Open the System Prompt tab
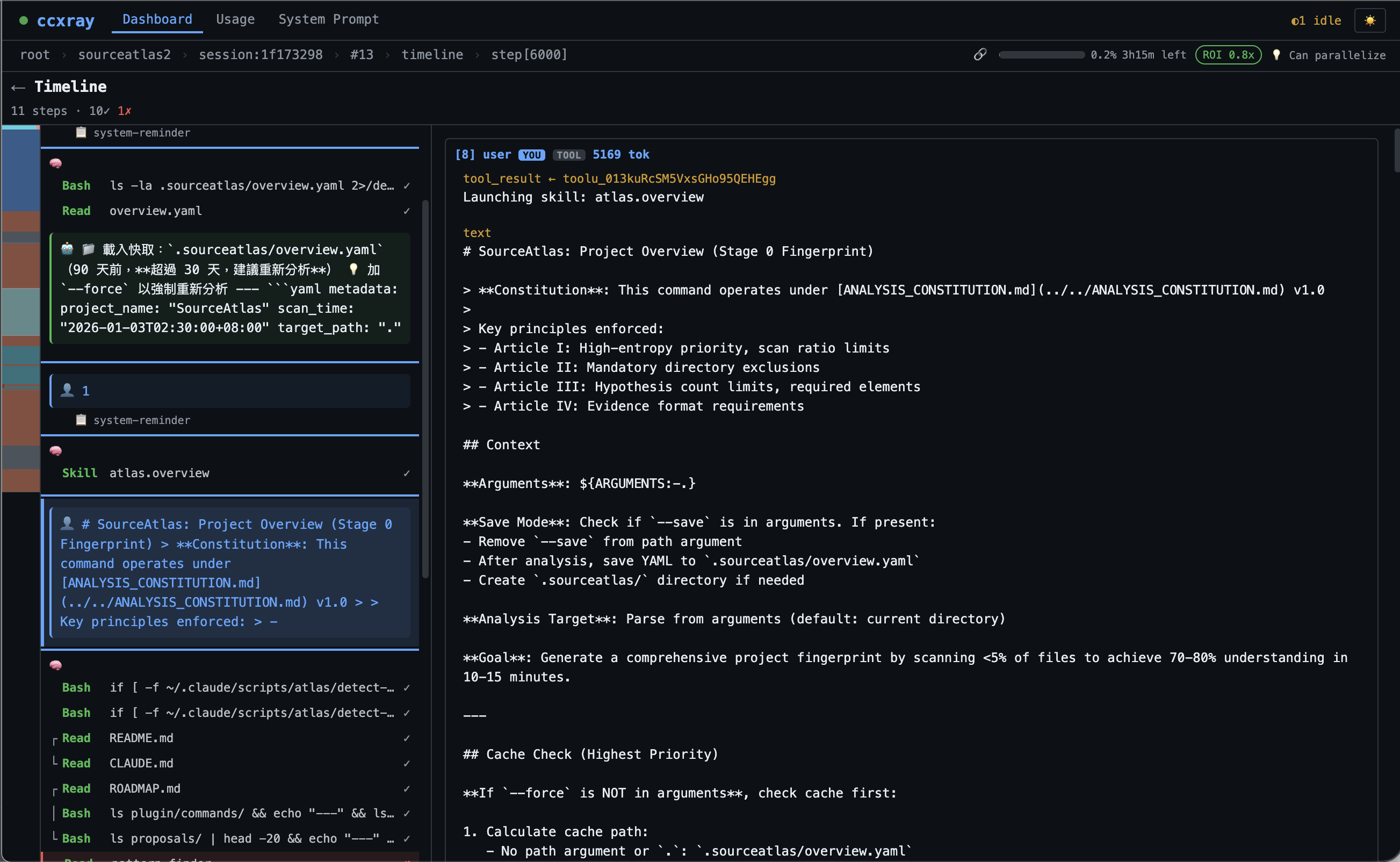The height and width of the screenshot is (862, 1400). point(328,19)
